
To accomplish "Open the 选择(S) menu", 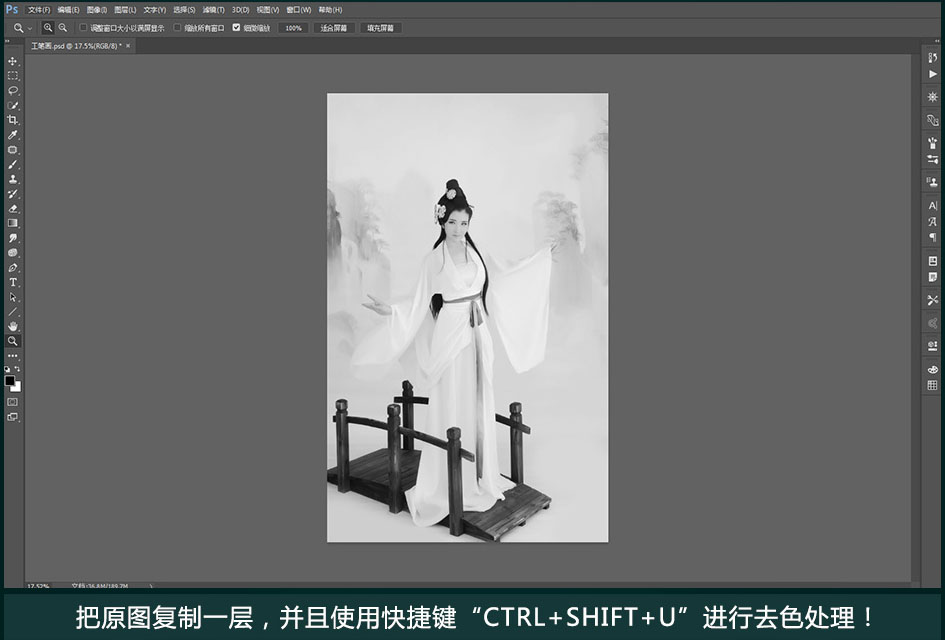I will 184,10.
